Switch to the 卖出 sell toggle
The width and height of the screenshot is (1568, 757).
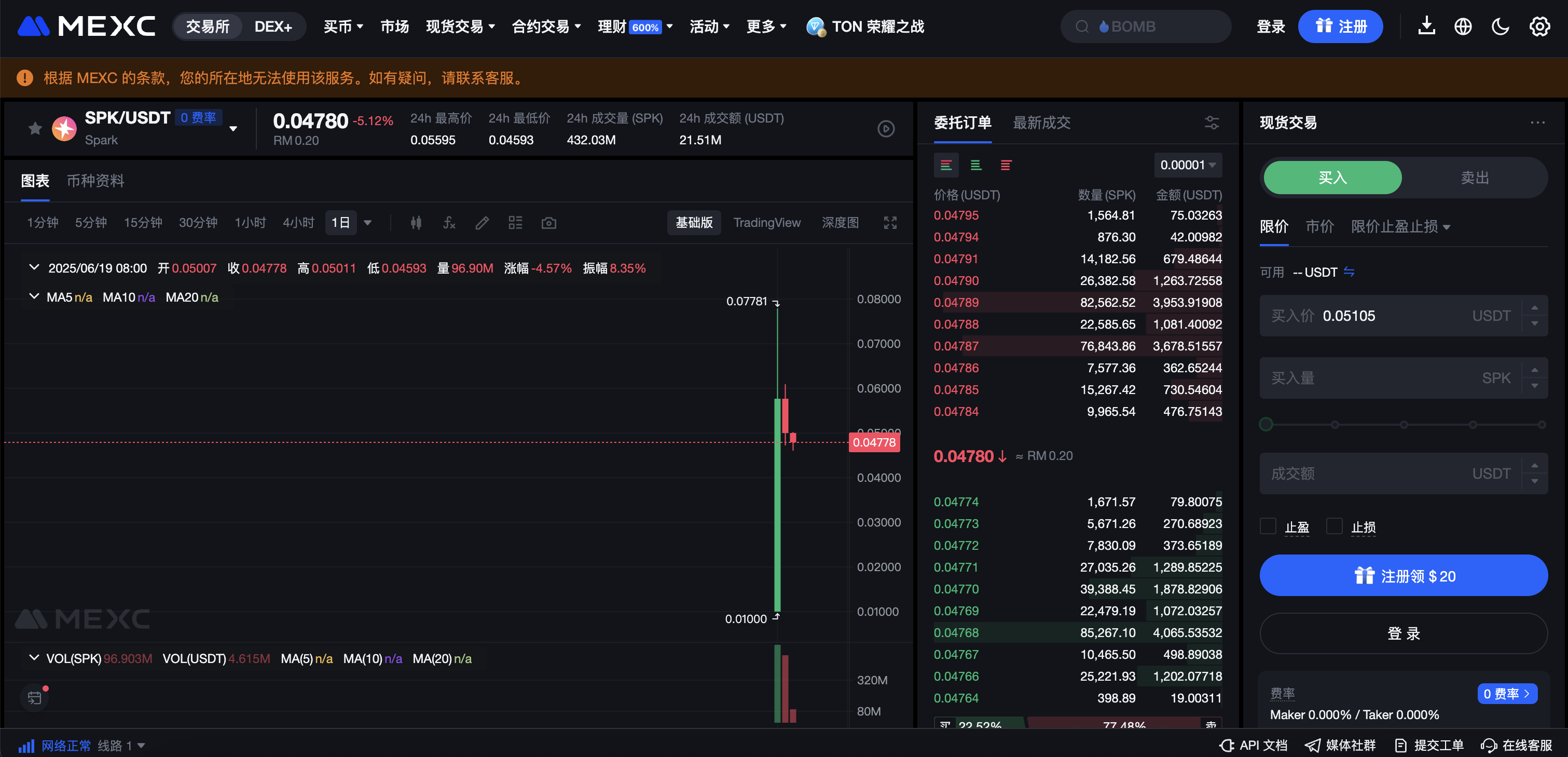click(1474, 178)
